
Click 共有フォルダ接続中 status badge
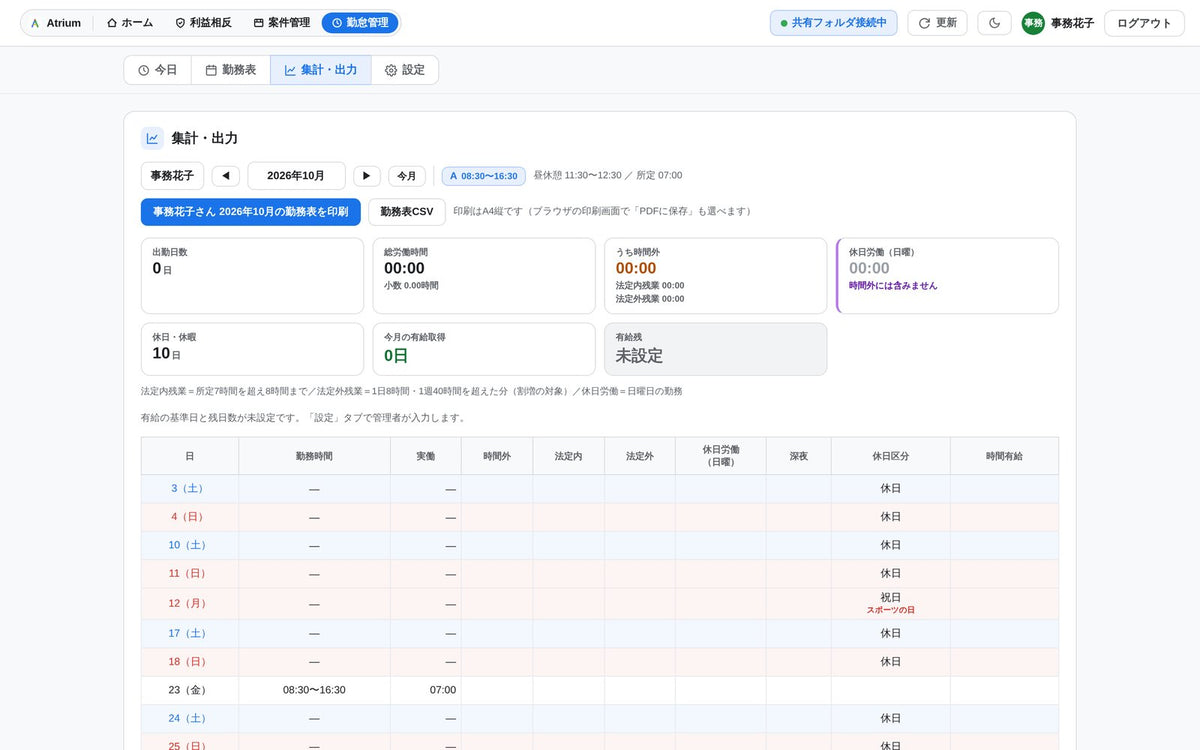pyautogui.click(x=834, y=23)
